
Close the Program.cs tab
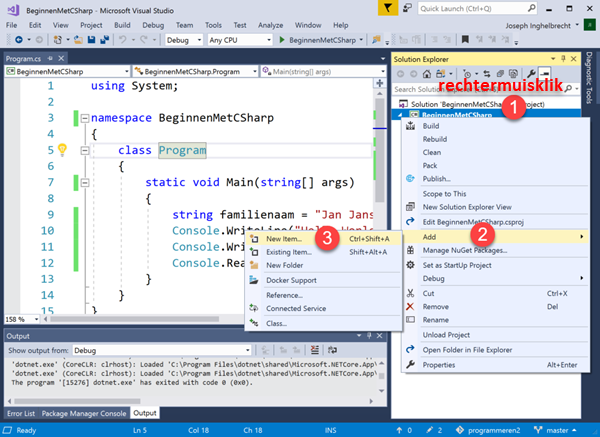[x=61, y=58]
